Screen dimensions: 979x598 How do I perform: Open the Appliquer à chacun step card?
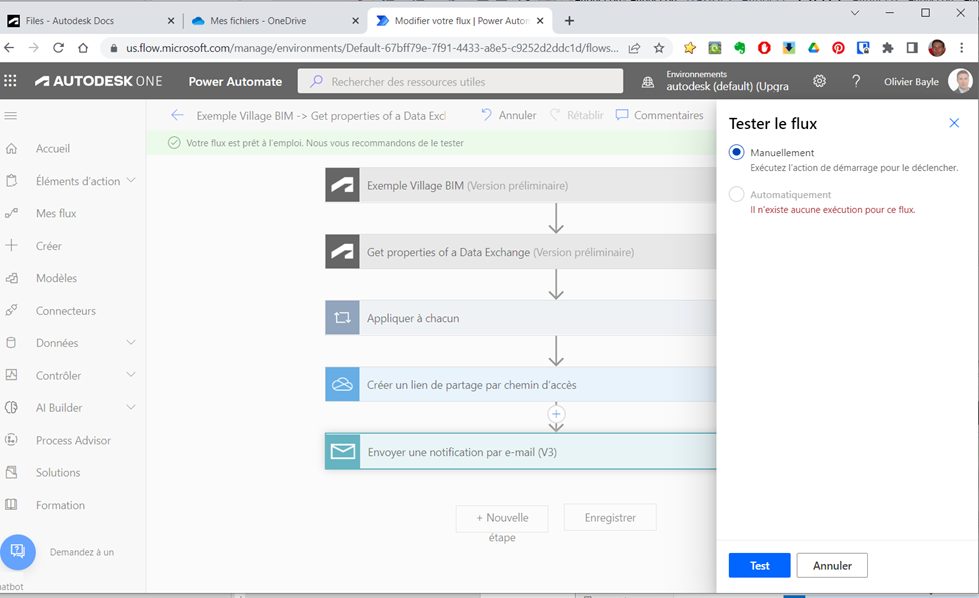[521, 318]
